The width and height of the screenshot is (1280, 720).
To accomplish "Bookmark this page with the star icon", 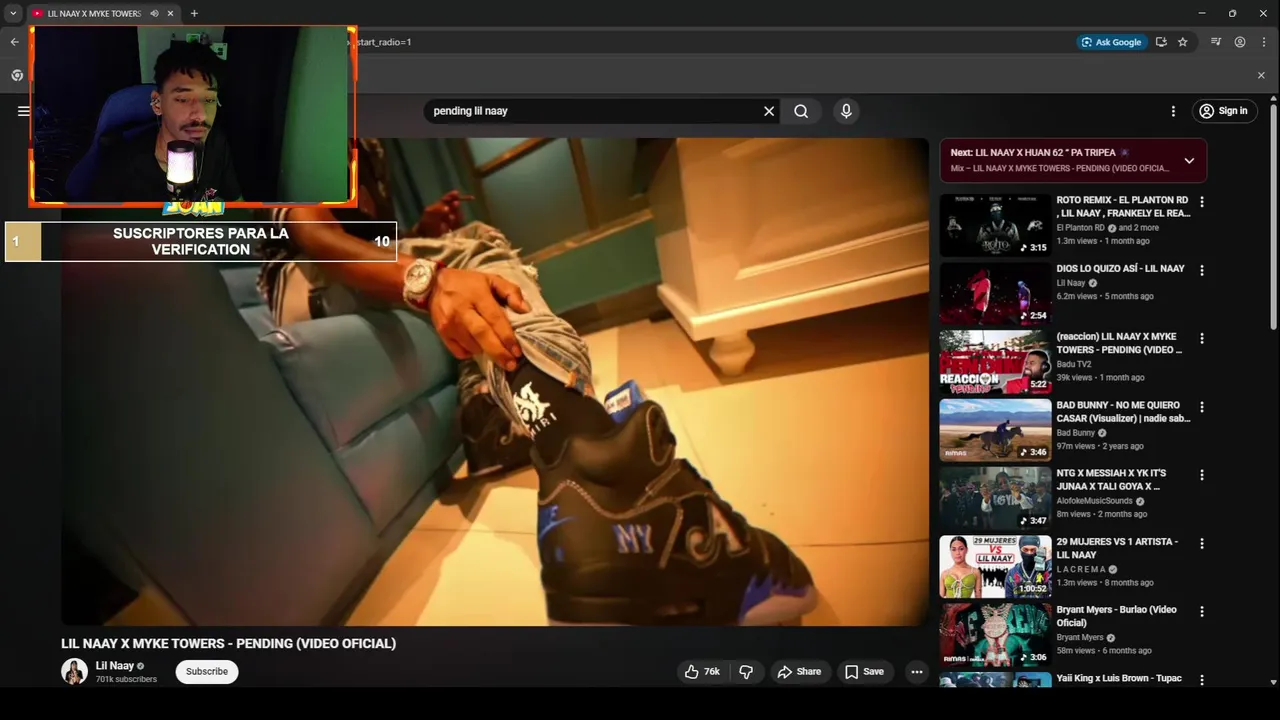I will 1183,42.
